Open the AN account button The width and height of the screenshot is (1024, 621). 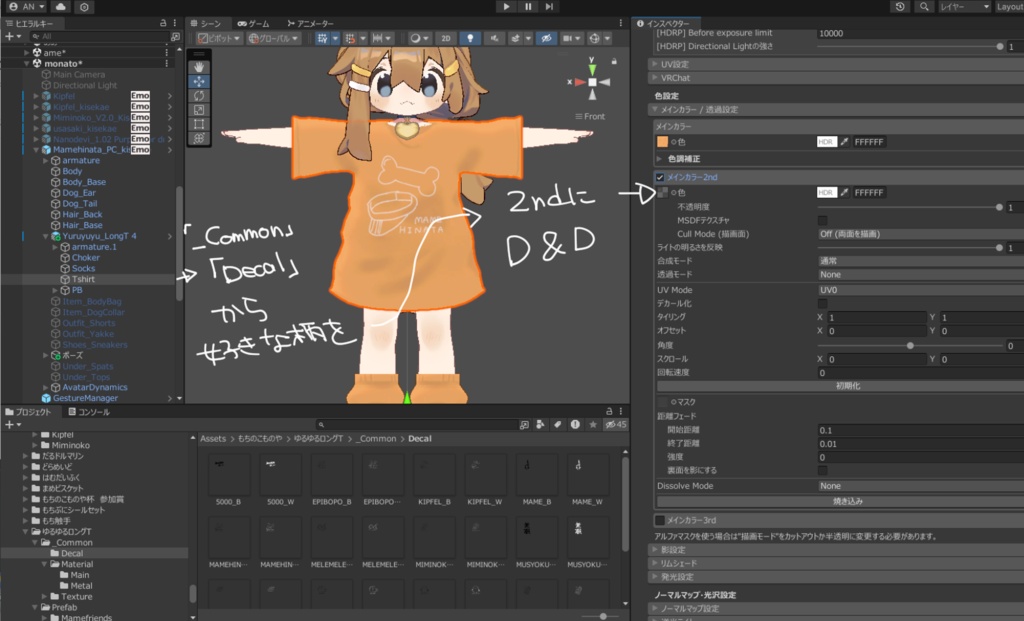(x=27, y=7)
